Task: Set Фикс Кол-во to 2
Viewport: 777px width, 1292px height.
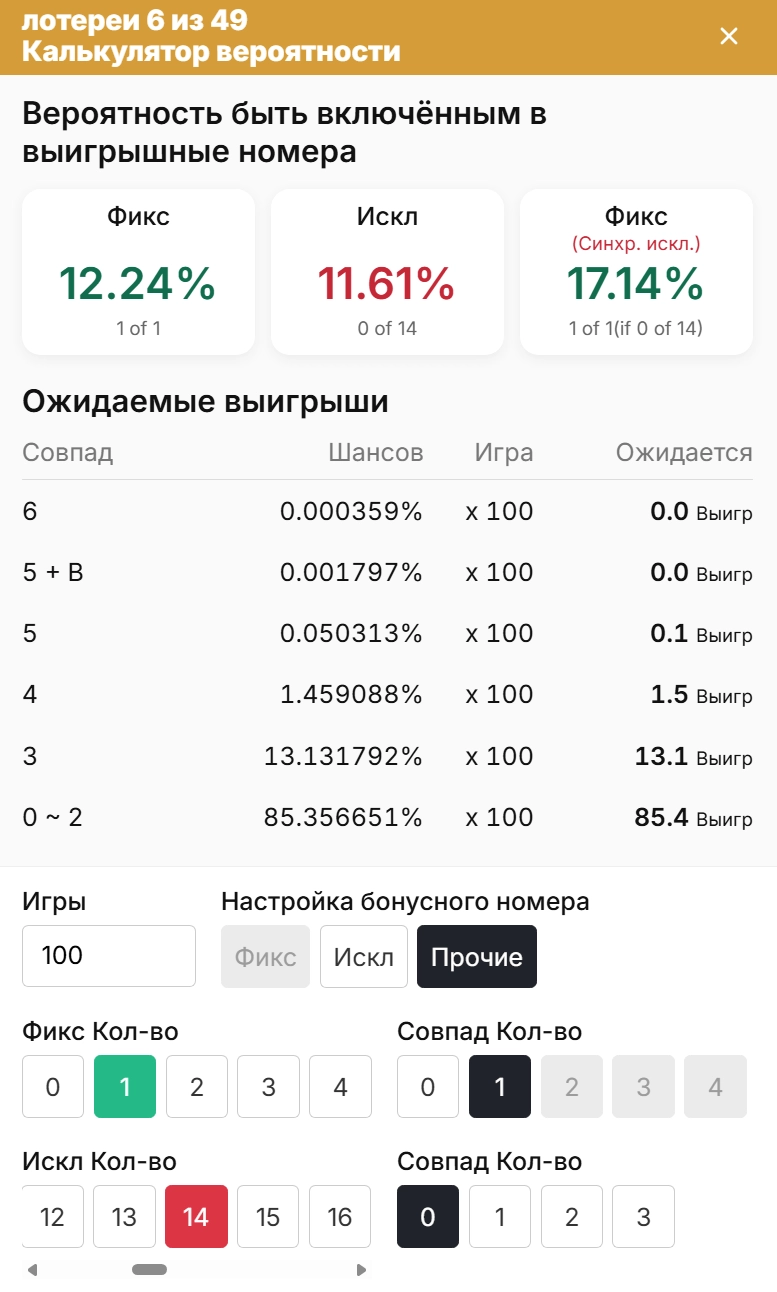Action: [x=196, y=1086]
